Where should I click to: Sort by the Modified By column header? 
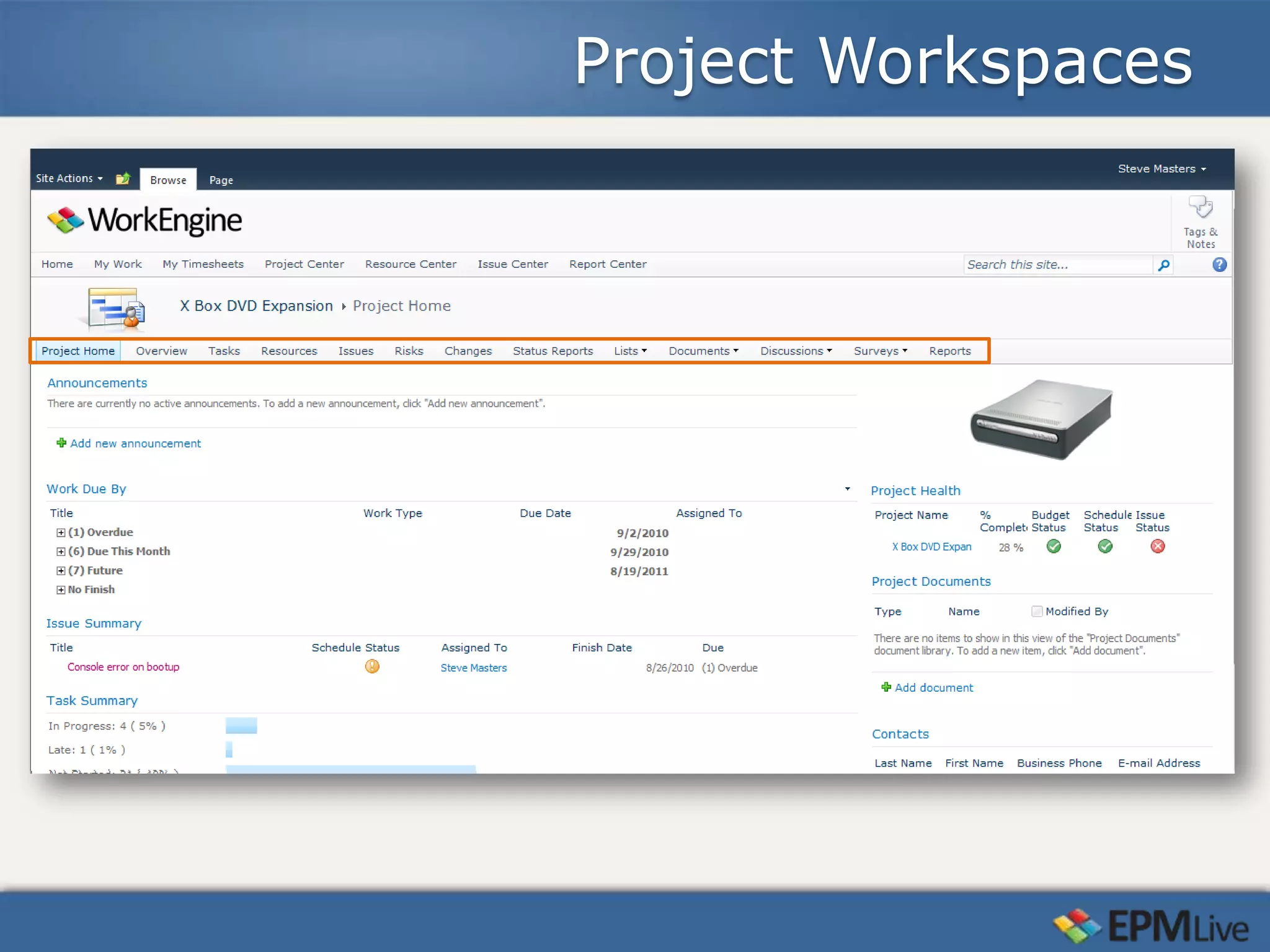pyautogui.click(x=1077, y=611)
